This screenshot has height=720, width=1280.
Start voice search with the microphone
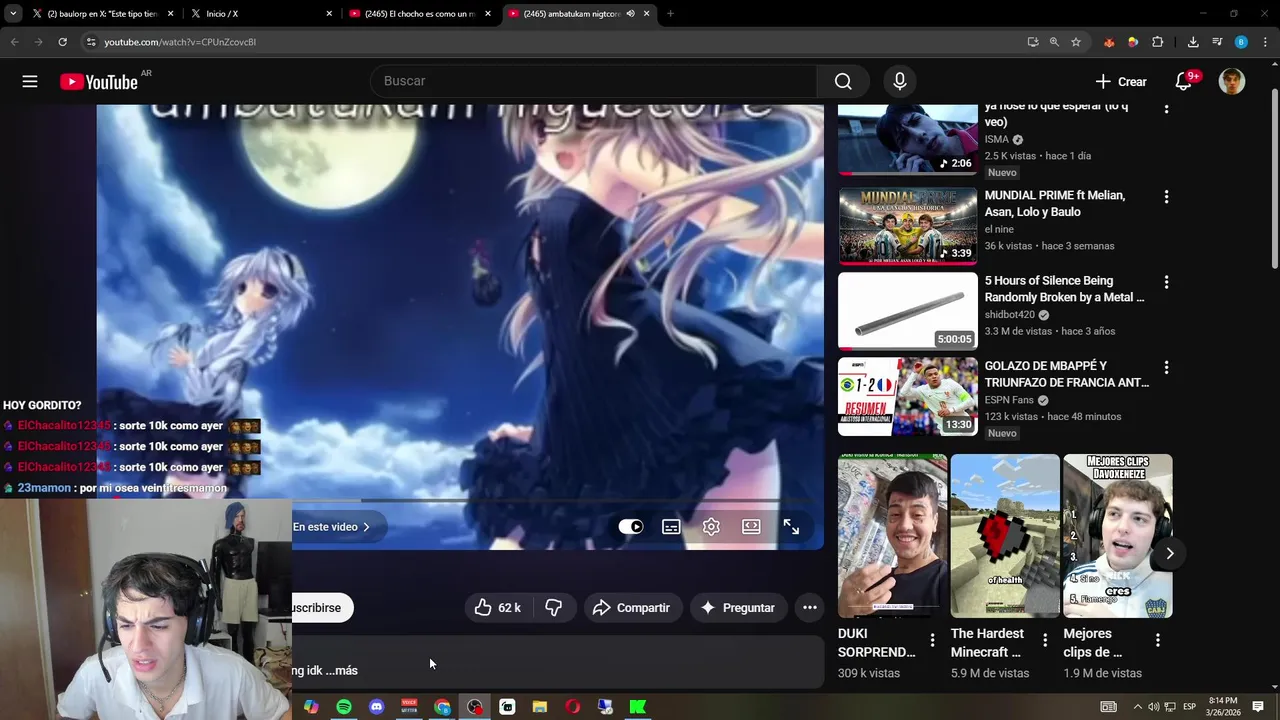tap(900, 82)
